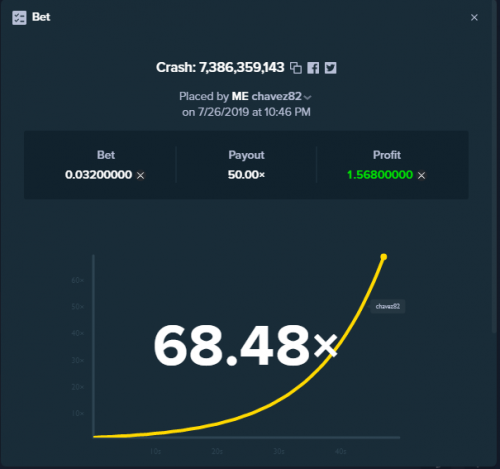Click the 10s time axis label
Viewport: 500px width, 469px height.
[155, 451]
